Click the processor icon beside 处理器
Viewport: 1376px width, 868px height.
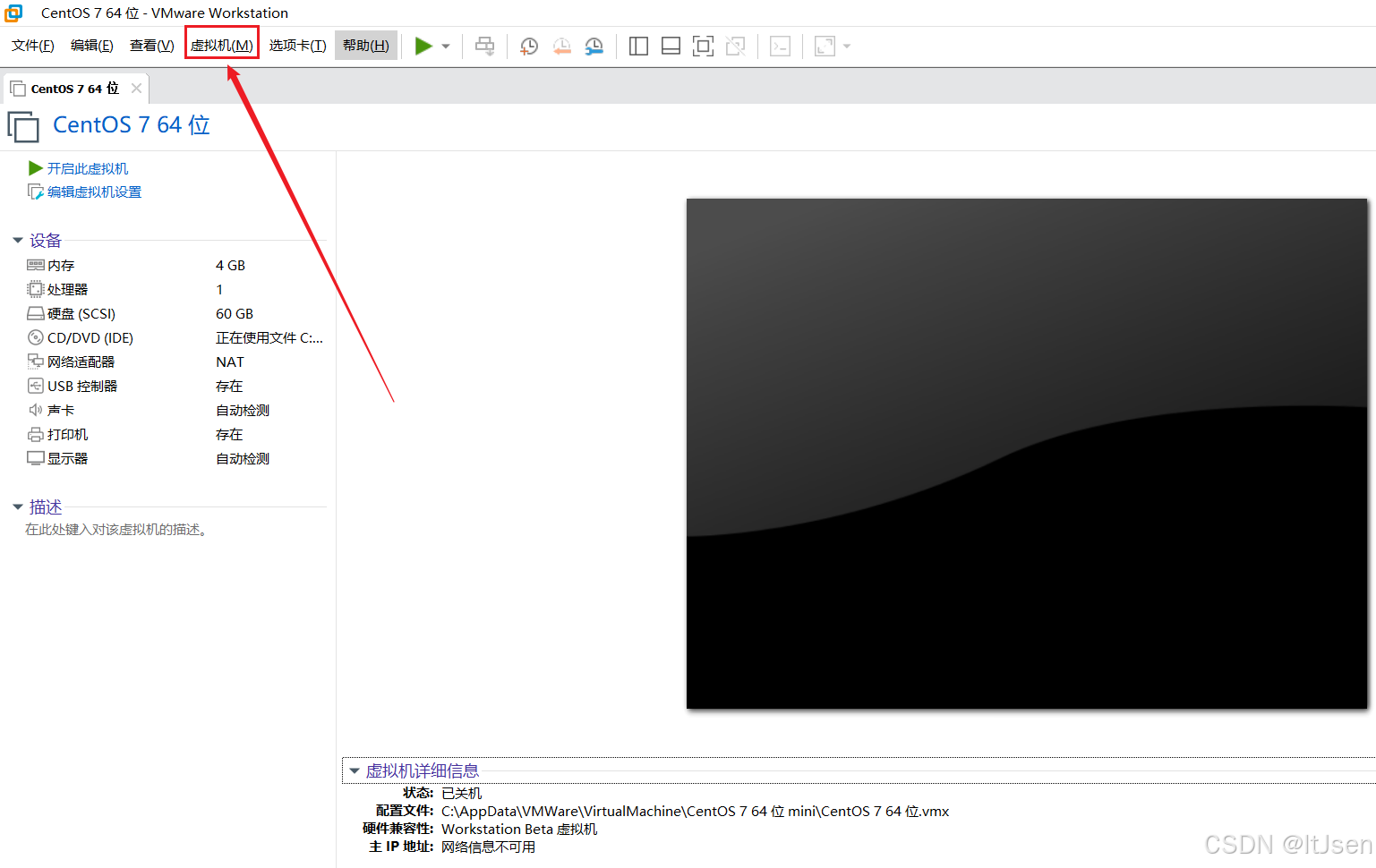(36, 289)
